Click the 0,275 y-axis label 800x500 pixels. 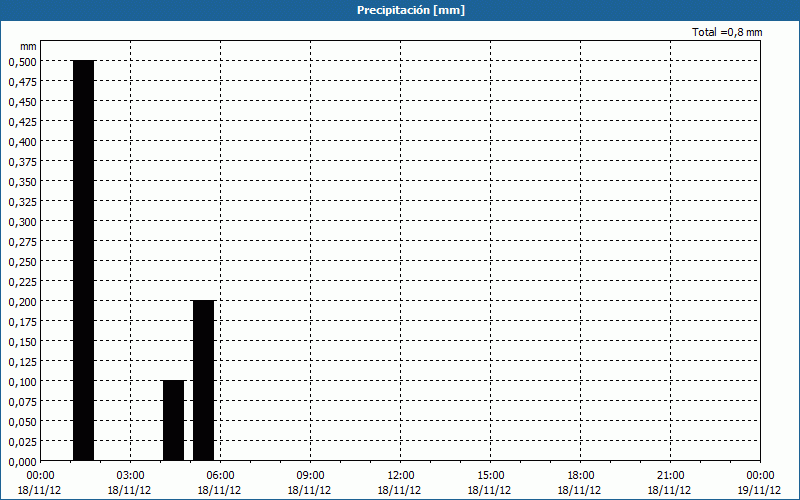coord(23,242)
